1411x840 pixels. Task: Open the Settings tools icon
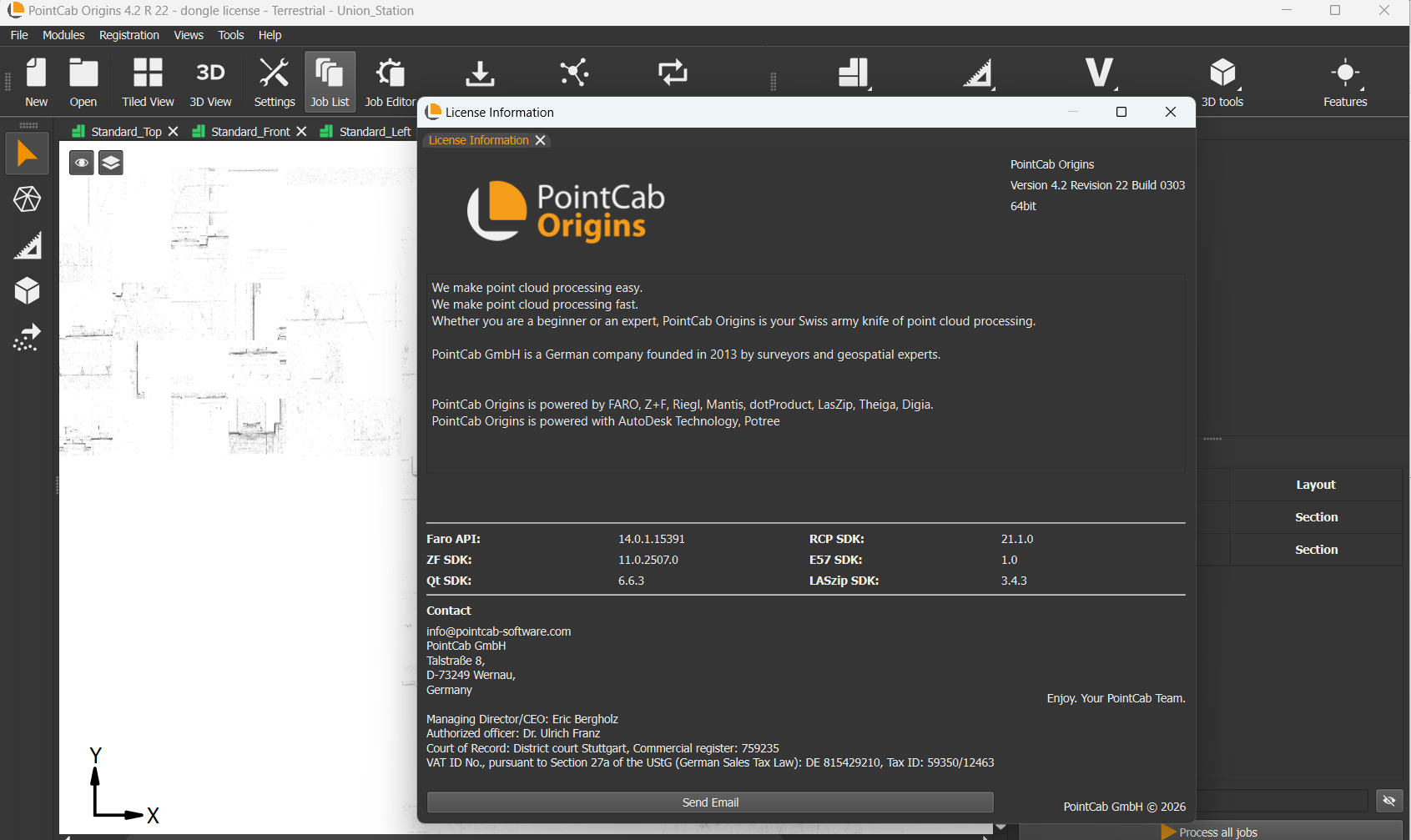[x=275, y=82]
